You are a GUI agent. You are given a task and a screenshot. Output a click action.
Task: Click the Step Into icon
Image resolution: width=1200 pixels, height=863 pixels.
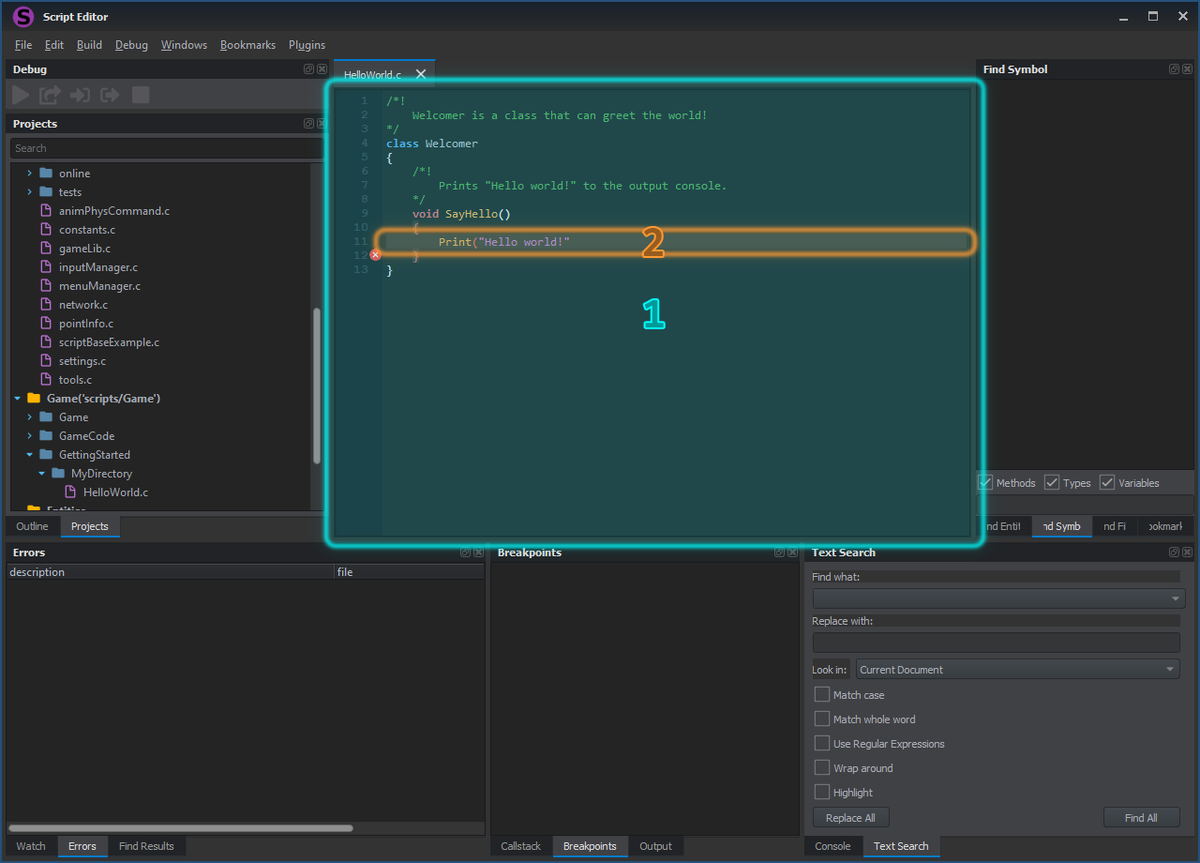pyautogui.click(x=81, y=95)
